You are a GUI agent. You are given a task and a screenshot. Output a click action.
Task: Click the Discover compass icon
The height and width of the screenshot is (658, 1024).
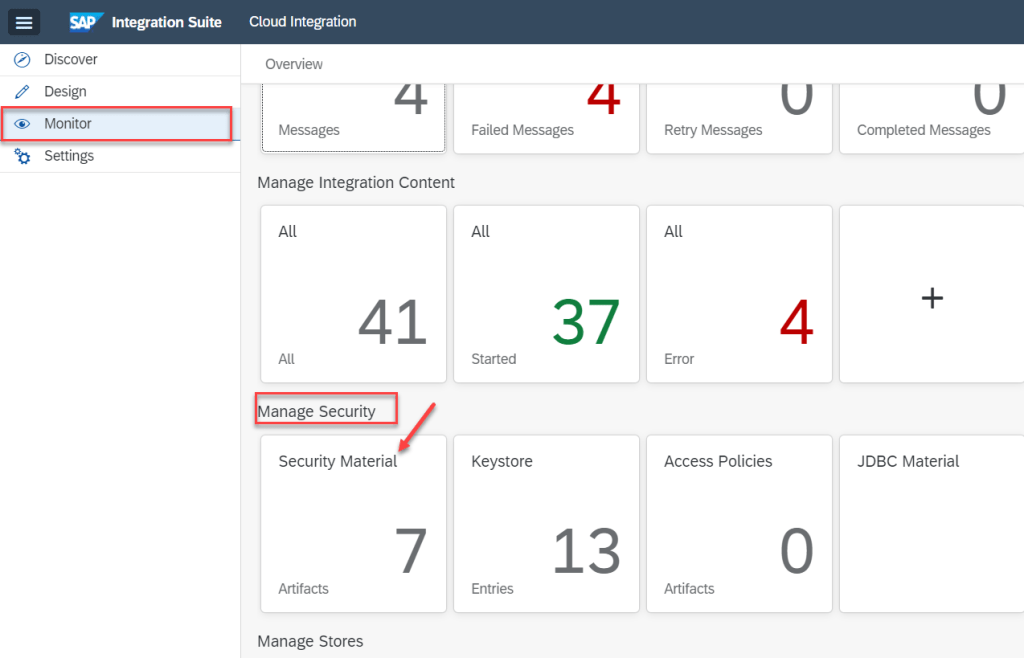click(22, 60)
